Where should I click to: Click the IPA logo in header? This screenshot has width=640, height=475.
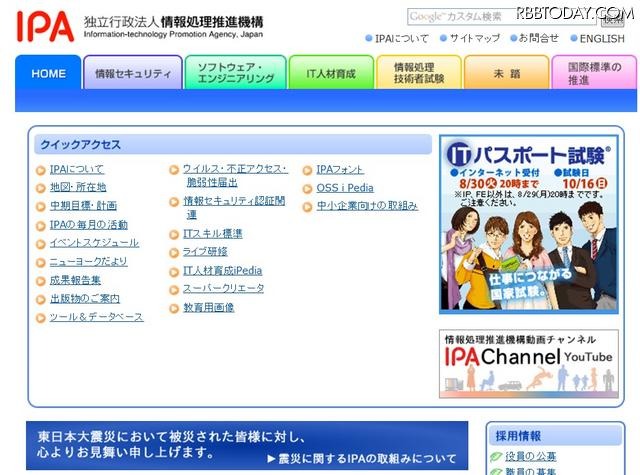pyautogui.click(x=45, y=26)
